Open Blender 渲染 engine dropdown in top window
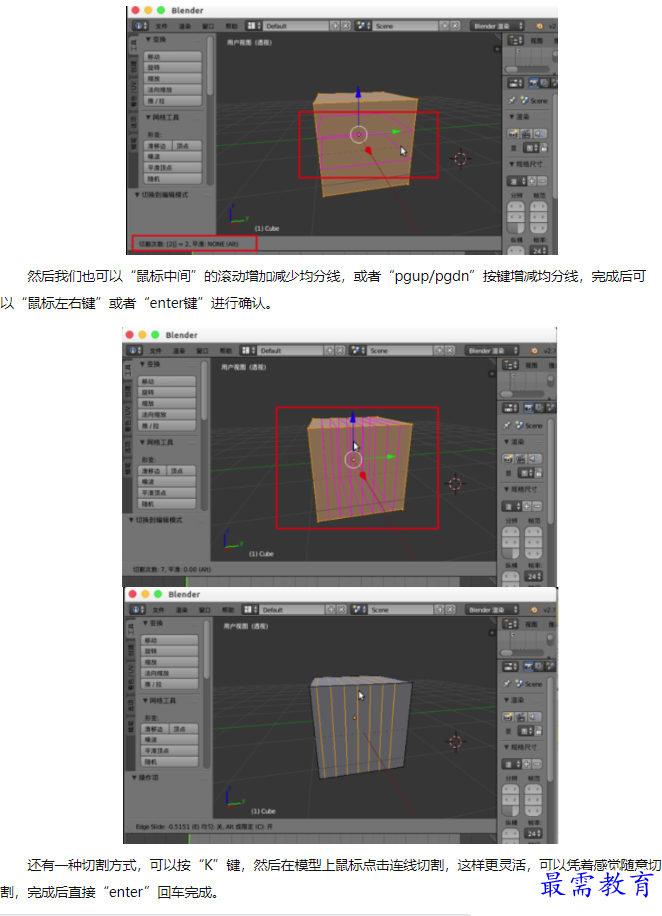662x916 pixels. tap(498, 26)
